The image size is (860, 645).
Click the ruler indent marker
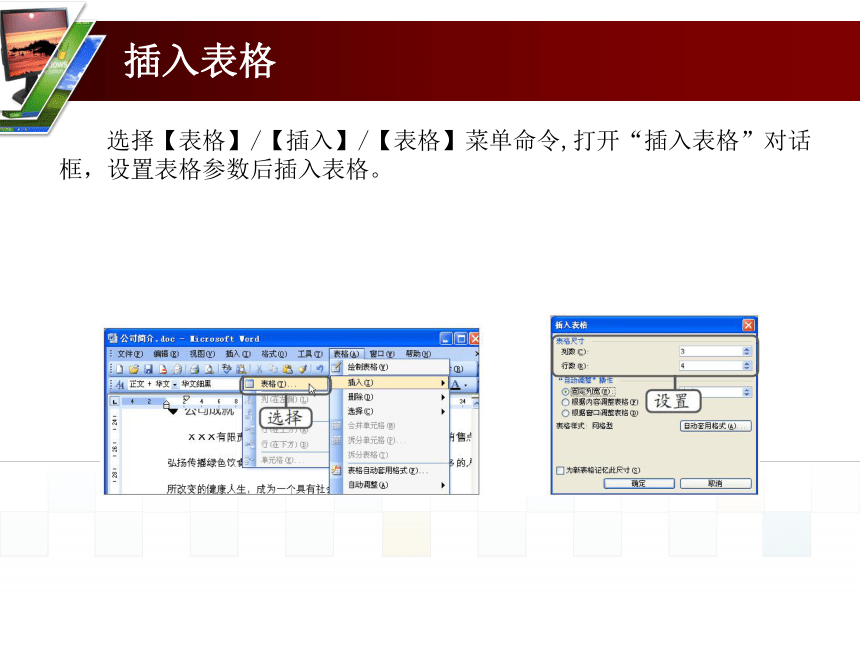point(167,405)
